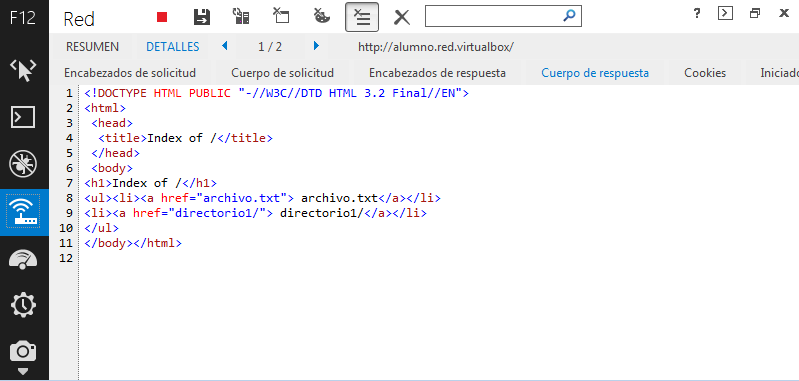The width and height of the screenshot is (799, 381).
Task: Clear browser cache icon
Action: click(280, 16)
